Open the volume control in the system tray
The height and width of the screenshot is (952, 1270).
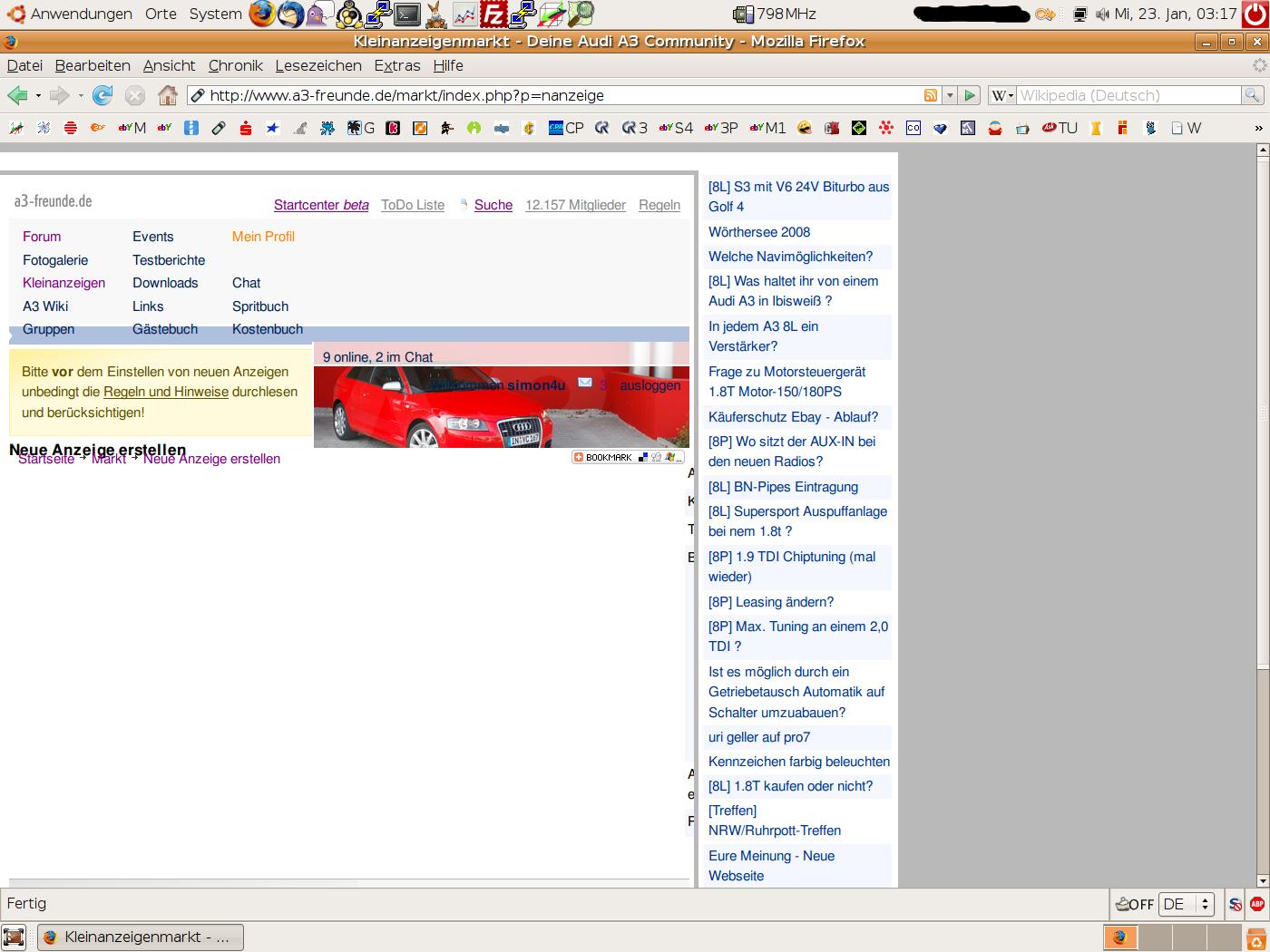[1102, 14]
